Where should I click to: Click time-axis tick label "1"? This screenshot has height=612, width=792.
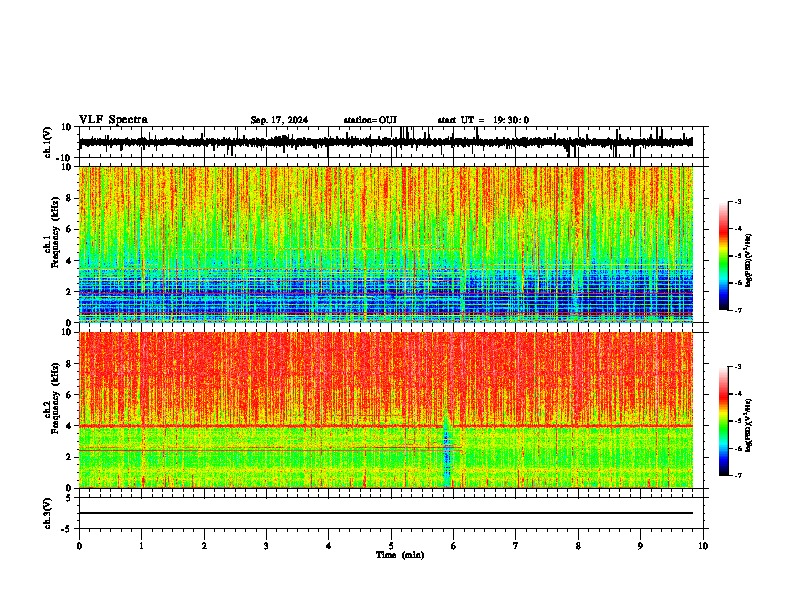coord(141,546)
